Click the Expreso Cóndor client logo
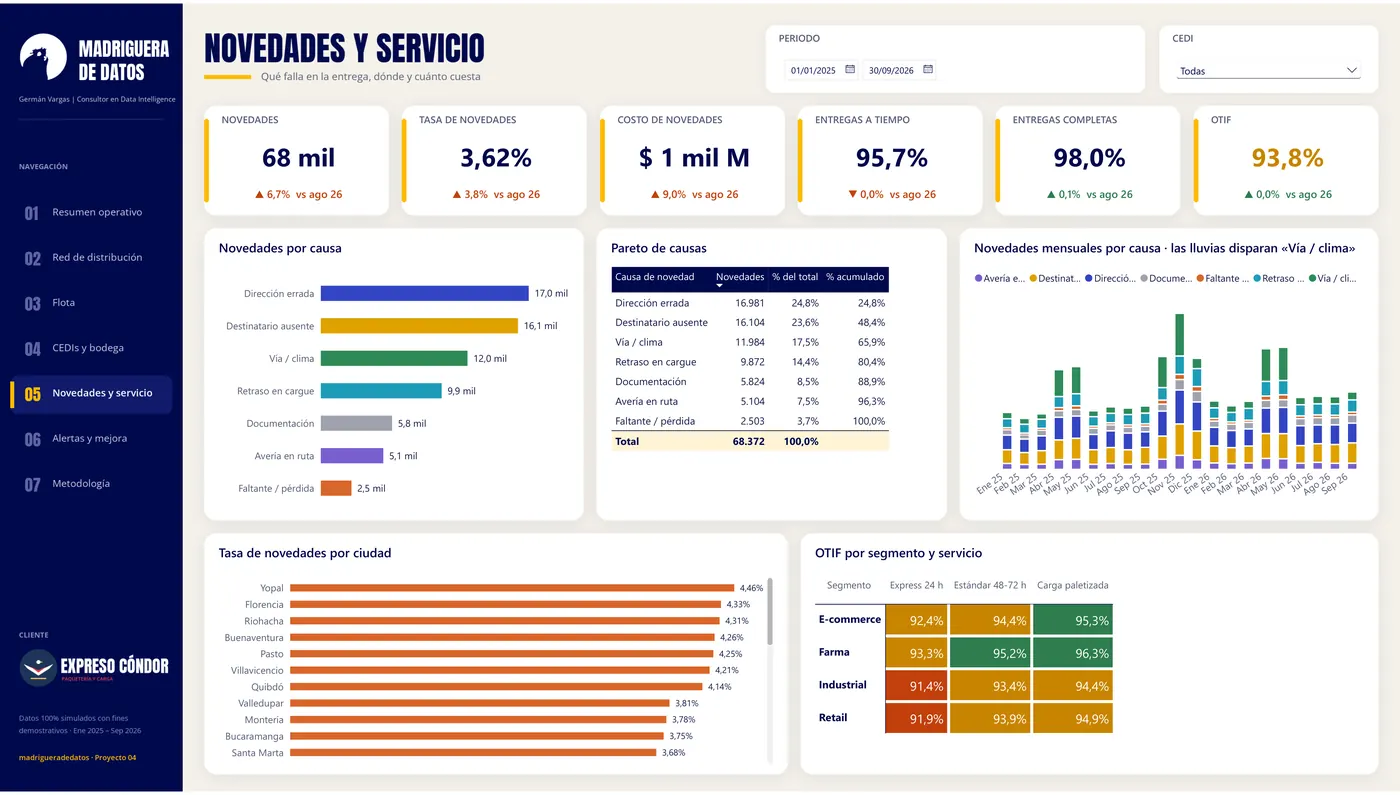1400x795 pixels. coord(95,667)
